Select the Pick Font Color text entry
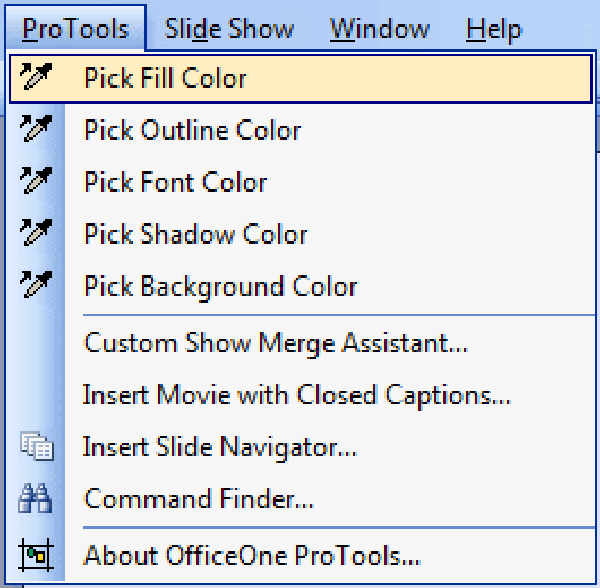This screenshot has height=588, width=600. point(176,182)
